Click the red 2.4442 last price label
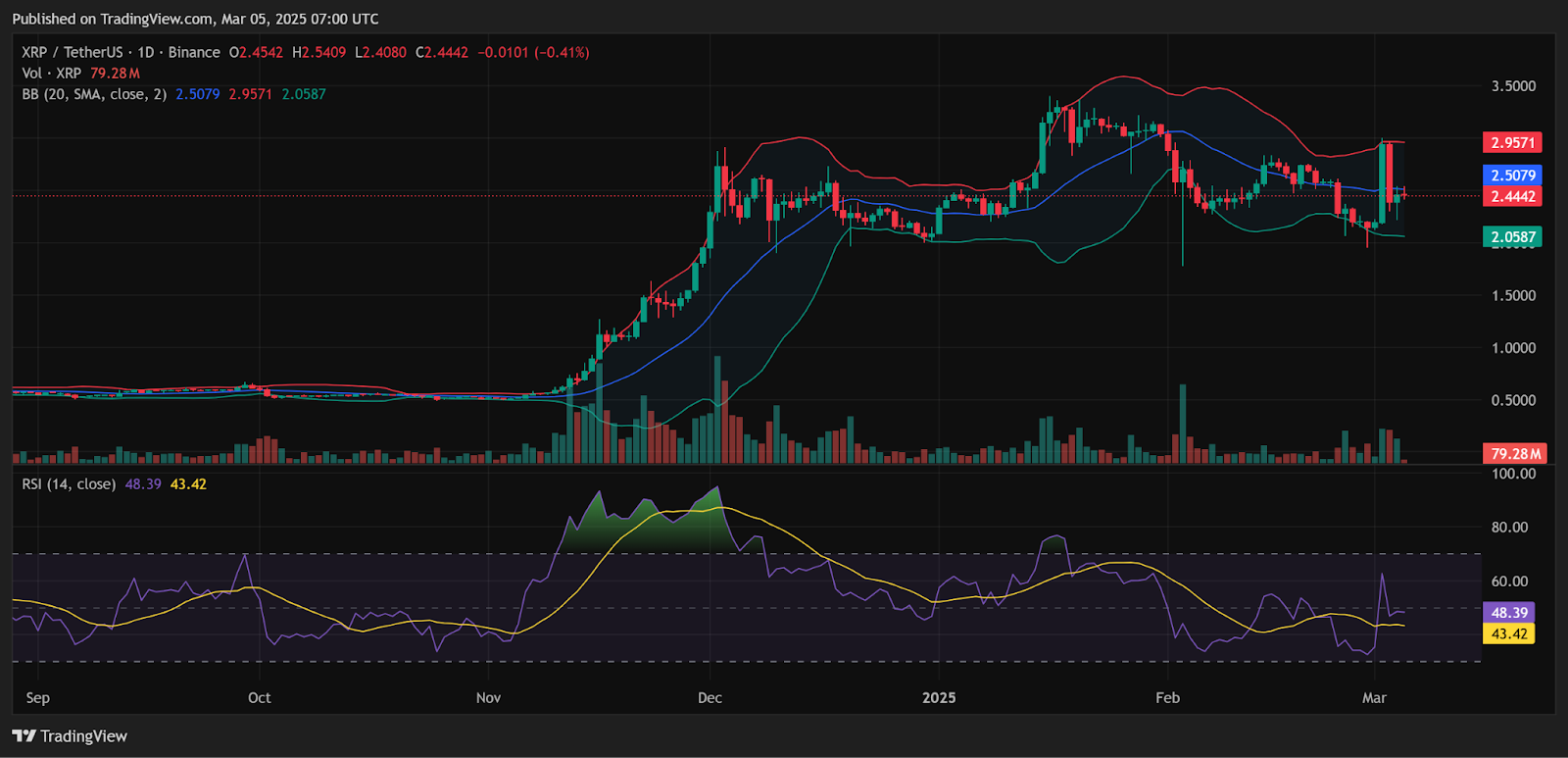Screen dimensions: 1568x758 1512,197
